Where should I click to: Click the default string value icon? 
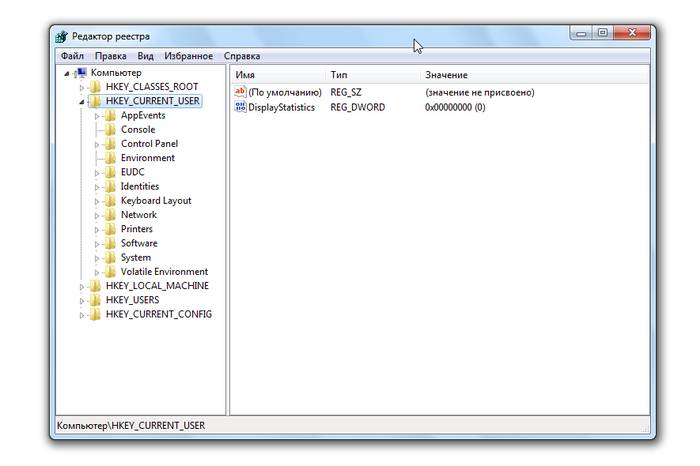point(240,92)
